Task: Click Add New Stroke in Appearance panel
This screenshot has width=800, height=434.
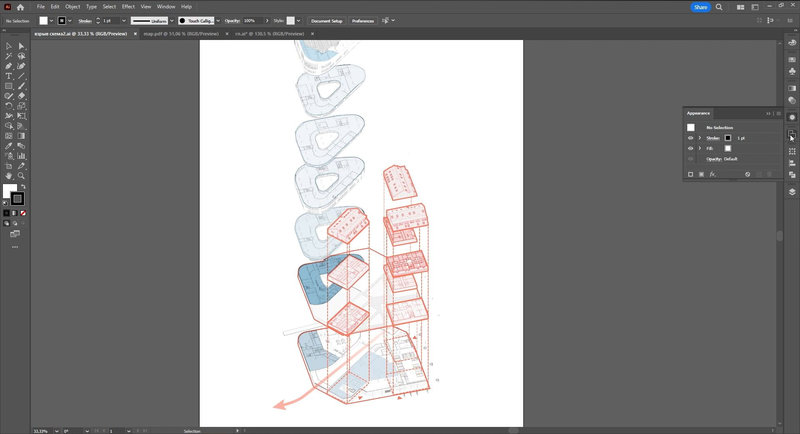Action: (x=691, y=174)
